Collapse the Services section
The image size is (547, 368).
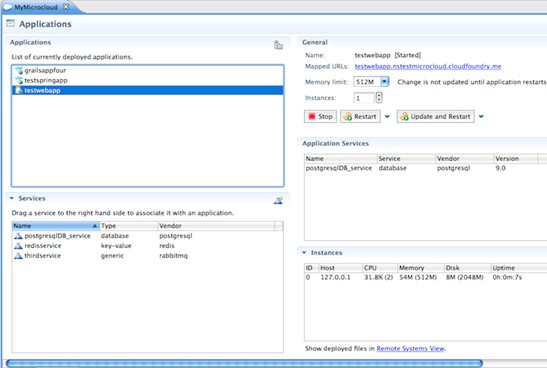click(x=12, y=198)
